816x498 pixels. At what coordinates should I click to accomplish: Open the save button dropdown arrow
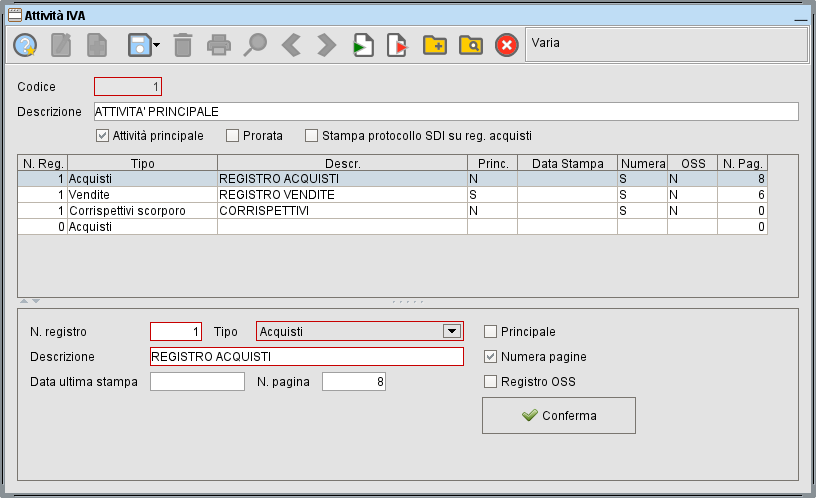click(157, 46)
